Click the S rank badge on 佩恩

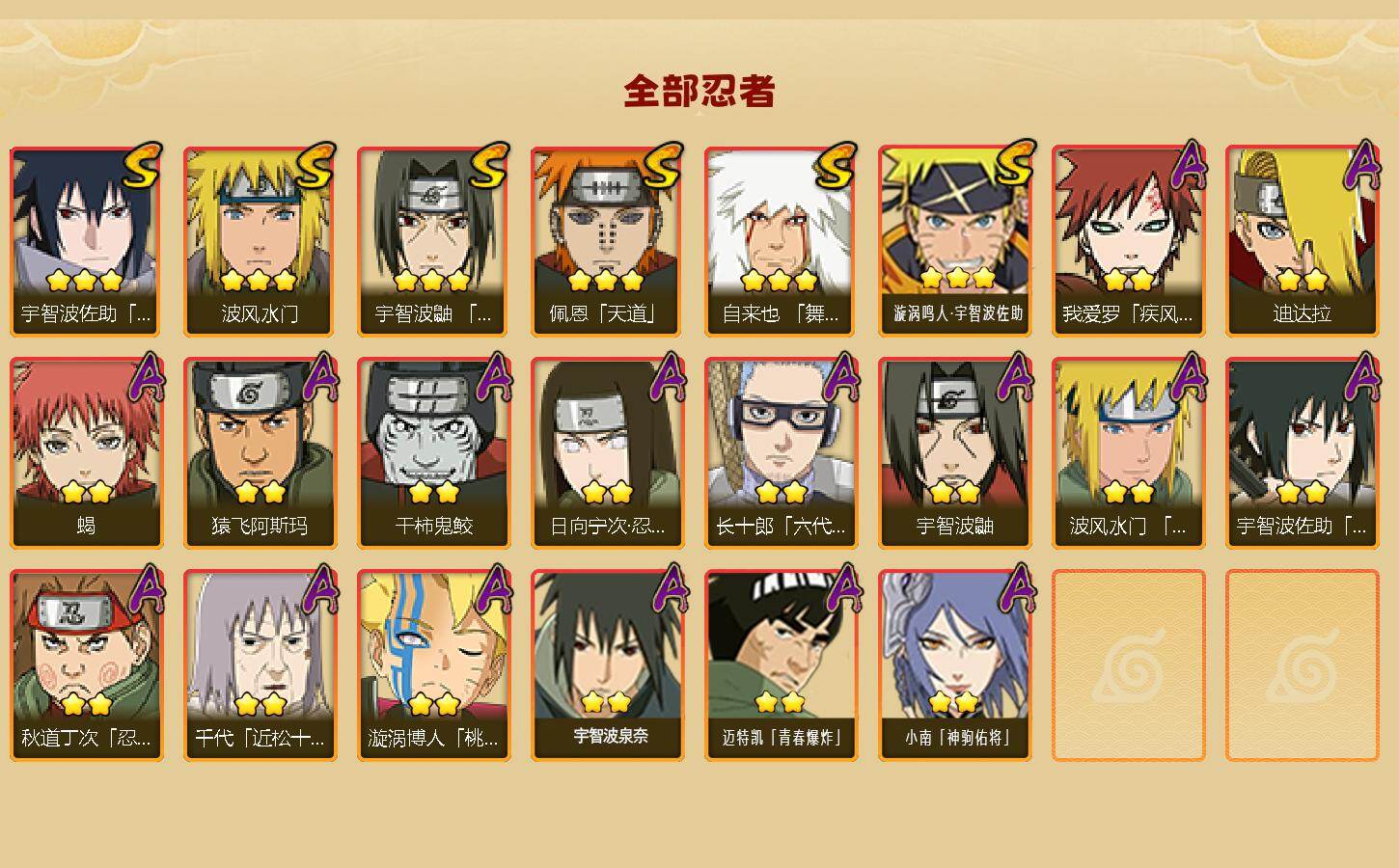(x=663, y=166)
